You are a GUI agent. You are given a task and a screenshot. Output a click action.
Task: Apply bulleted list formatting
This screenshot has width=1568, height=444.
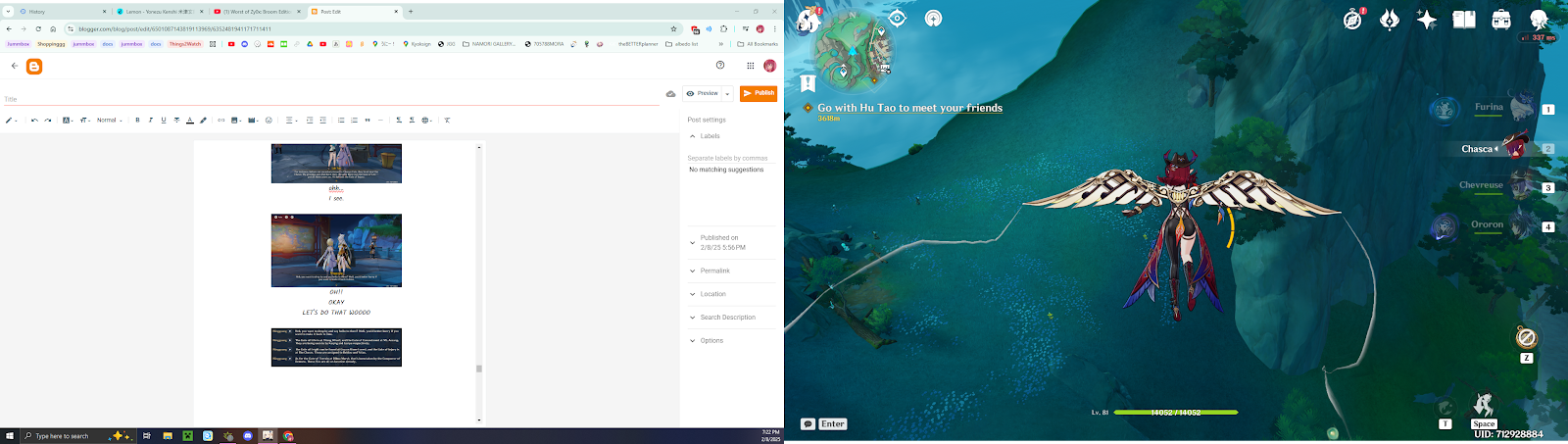[341, 121]
